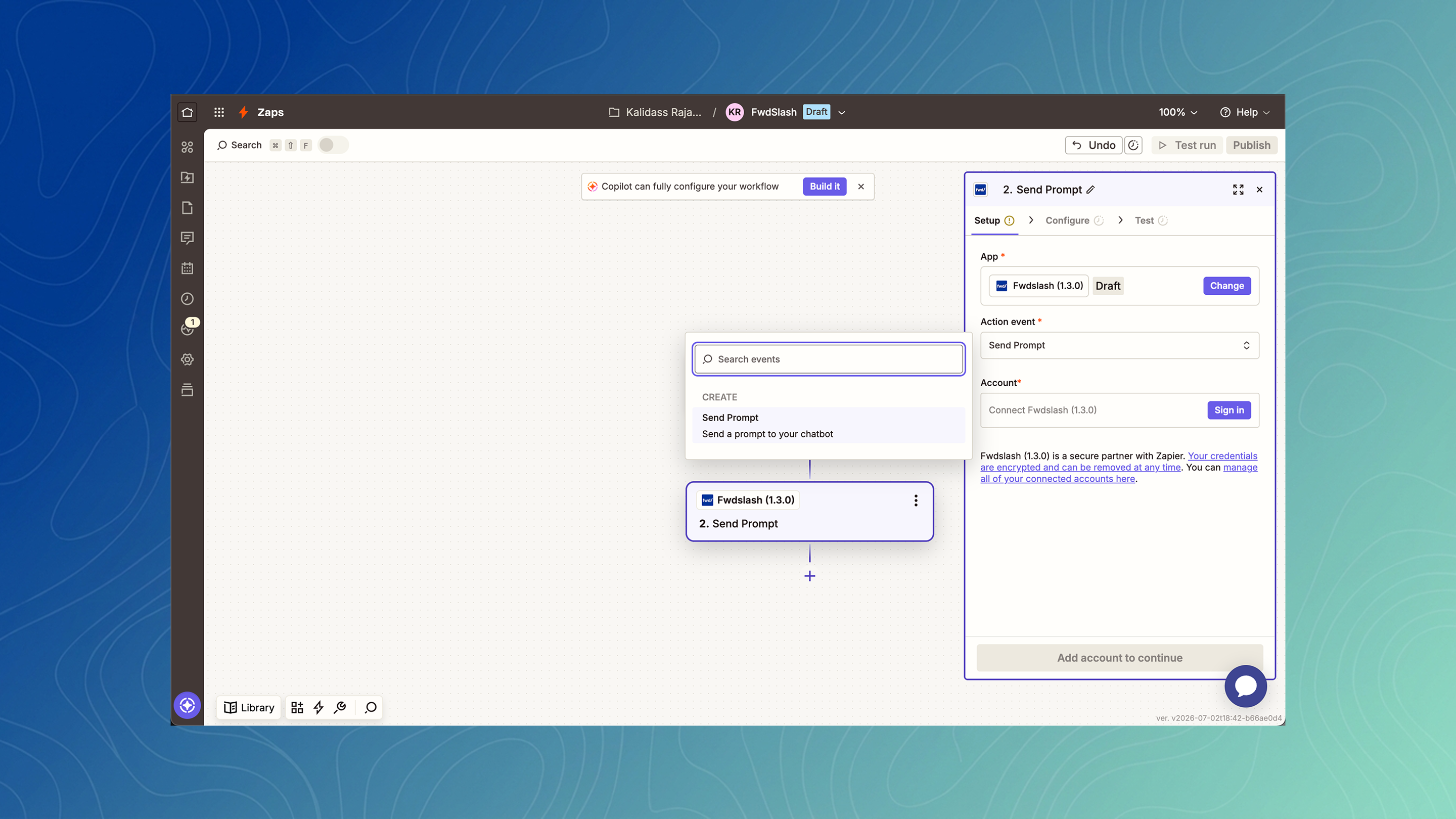Click the Change app button
The width and height of the screenshot is (1456, 819).
click(x=1227, y=286)
